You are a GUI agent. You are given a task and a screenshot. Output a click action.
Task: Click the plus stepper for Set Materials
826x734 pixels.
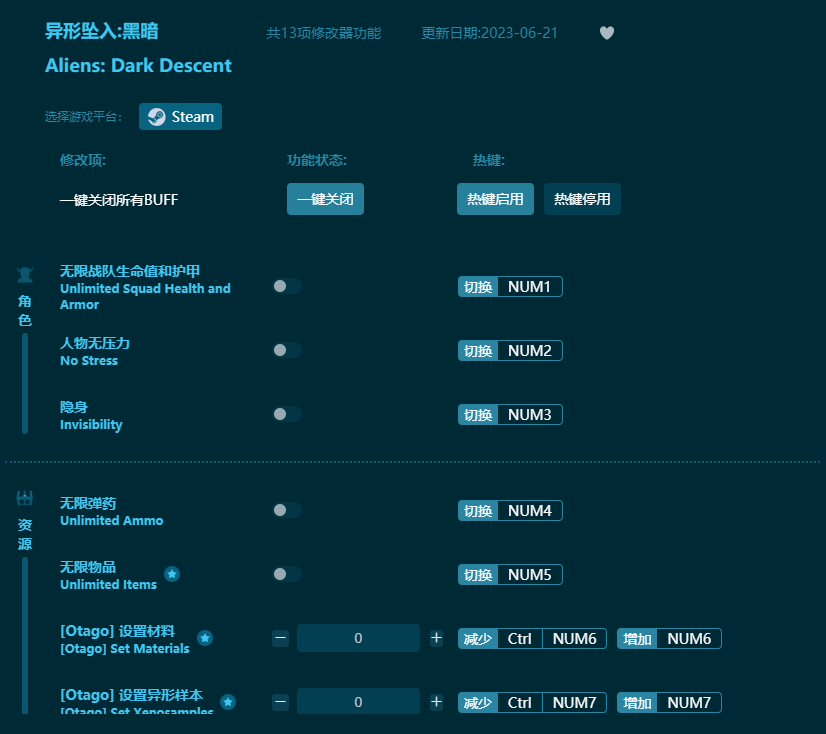pyautogui.click(x=436, y=638)
